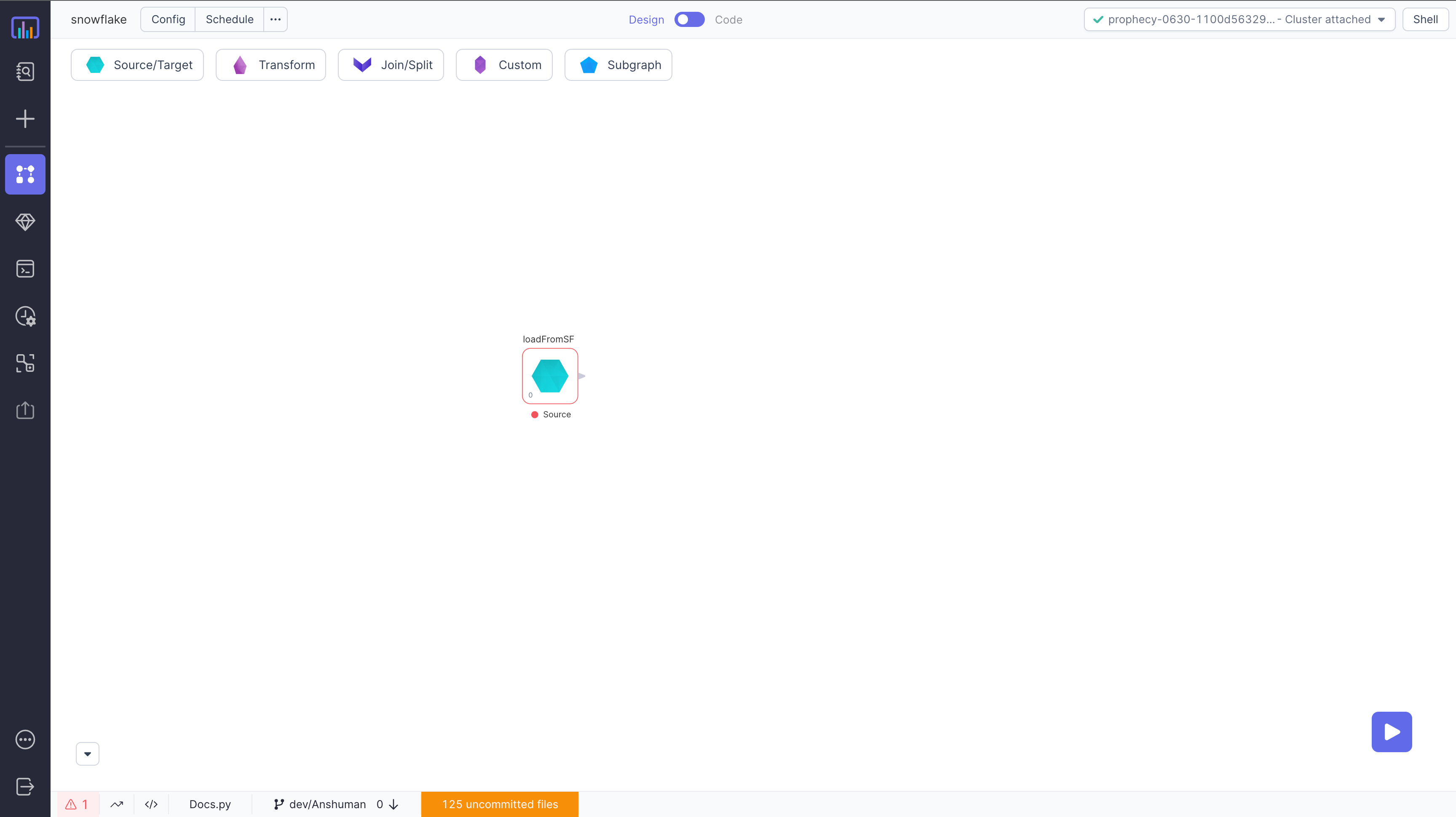The height and width of the screenshot is (817, 1456).
Task: Click the code brackets icon in status bar
Action: (x=151, y=804)
